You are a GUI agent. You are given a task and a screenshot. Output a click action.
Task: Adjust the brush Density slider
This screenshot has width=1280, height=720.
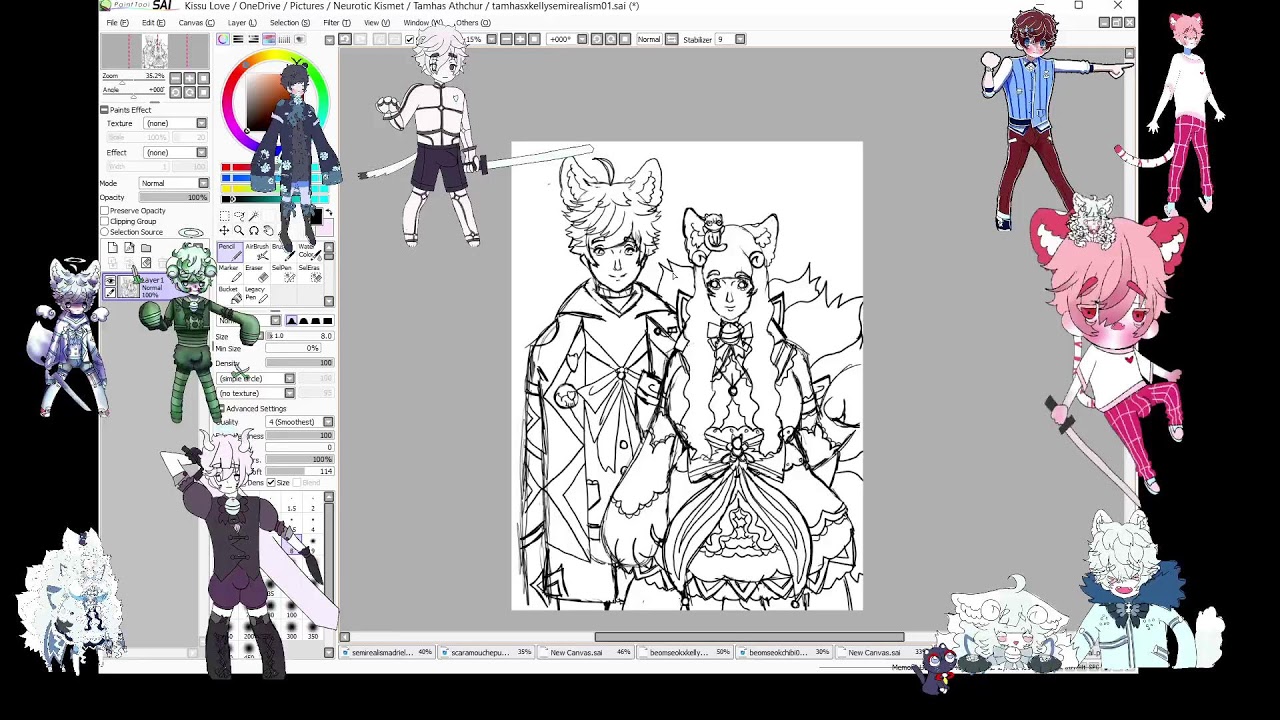pyautogui.click(x=299, y=363)
